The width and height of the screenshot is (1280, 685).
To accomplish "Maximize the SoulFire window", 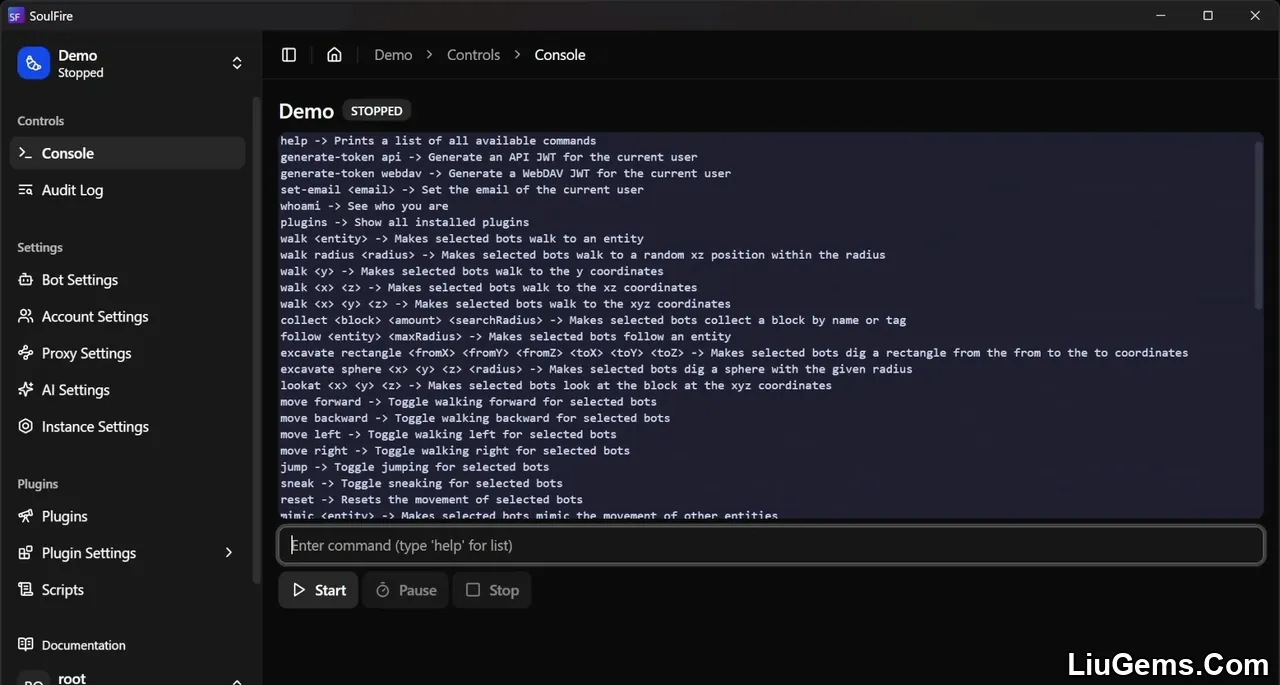I will tap(1208, 16).
